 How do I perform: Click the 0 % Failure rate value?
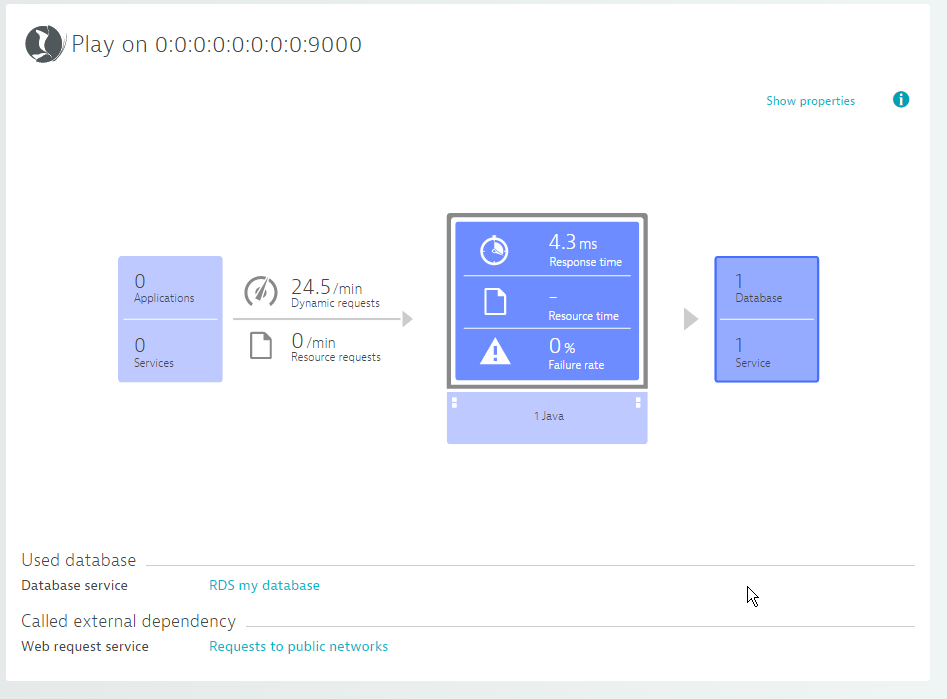coord(576,353)
